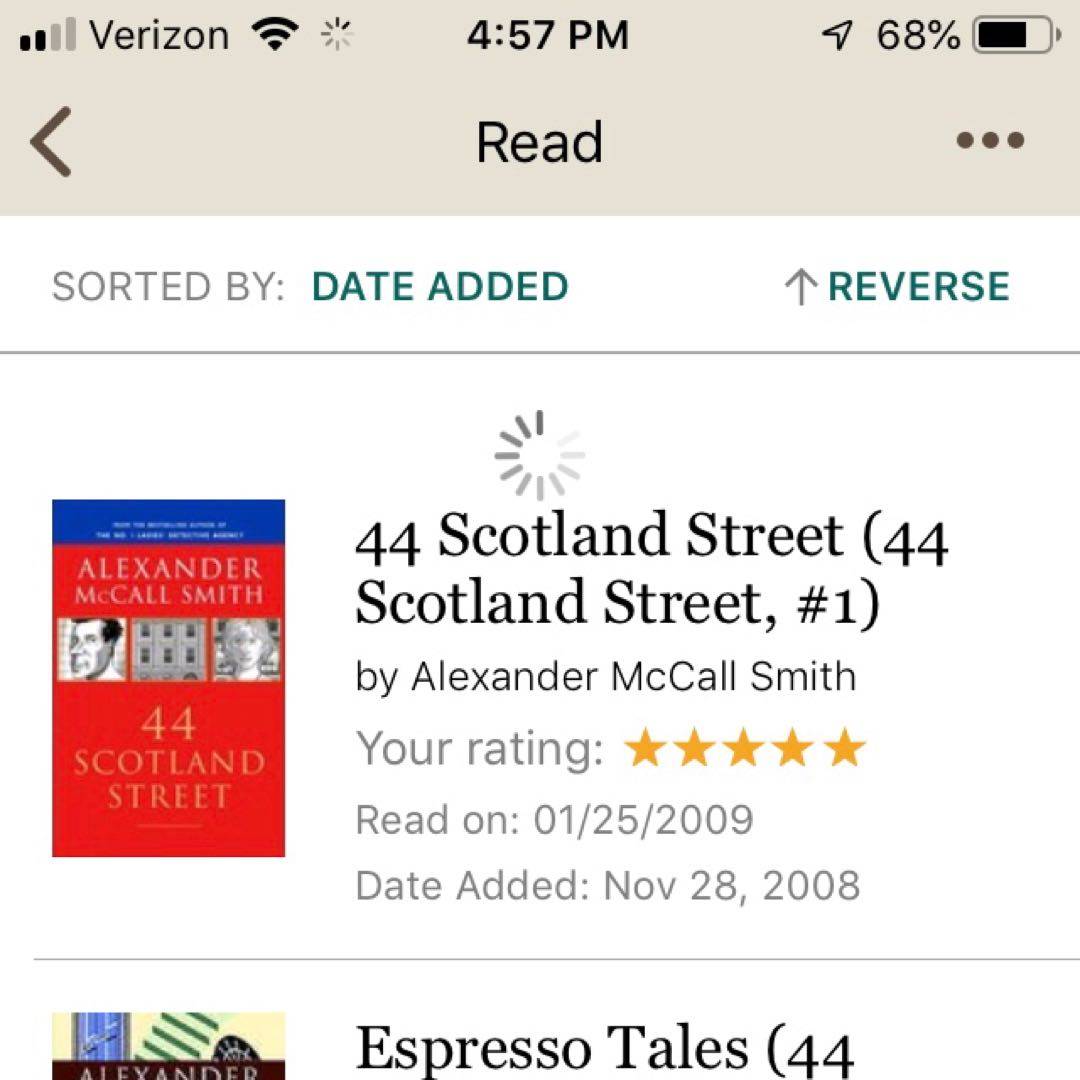1080x1080 pixels.
Task: Tap the location services arrow icon
Action: [836, 37]
